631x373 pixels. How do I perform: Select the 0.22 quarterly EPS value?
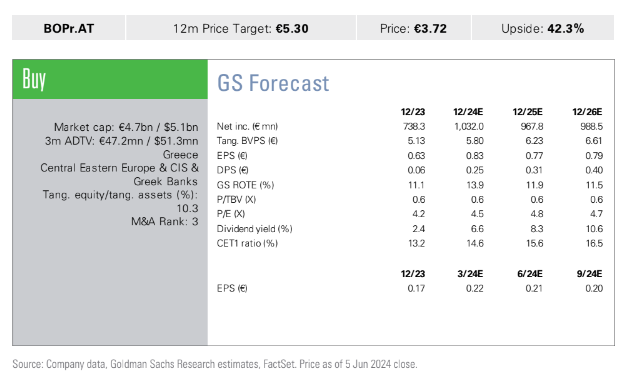click(474, 289)
